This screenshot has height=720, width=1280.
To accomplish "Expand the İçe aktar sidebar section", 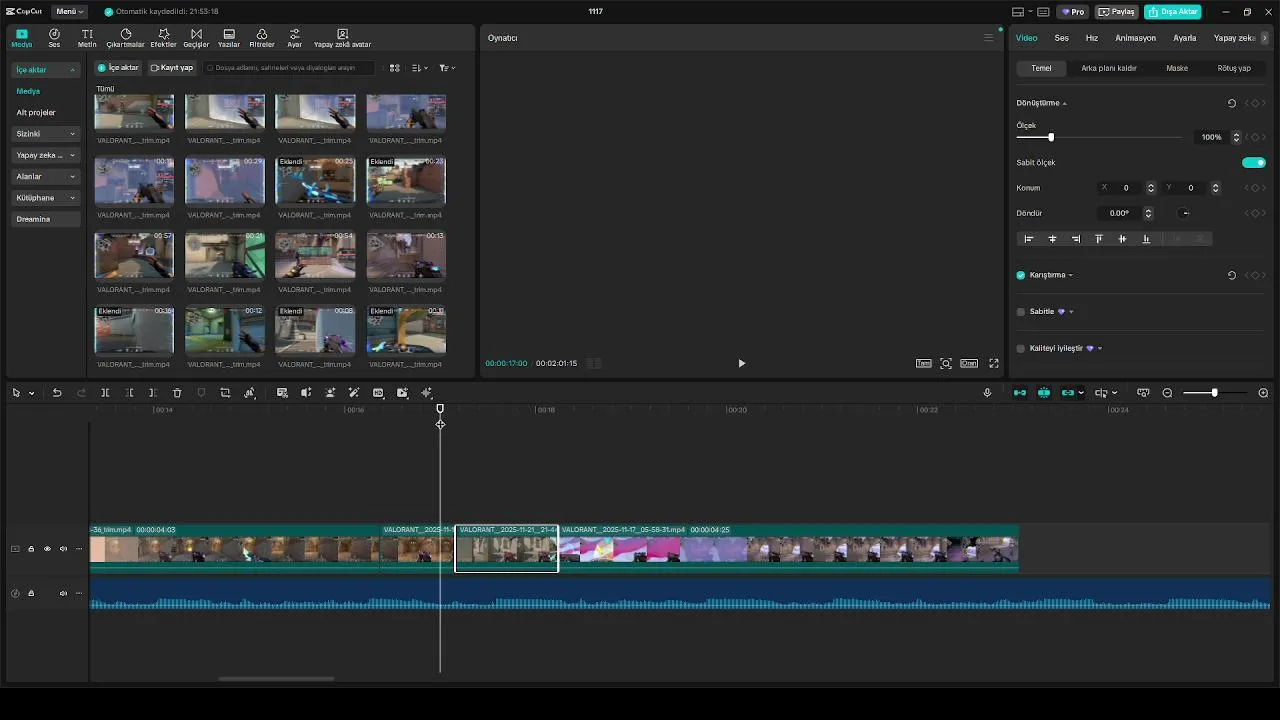I will click(46, 70).
